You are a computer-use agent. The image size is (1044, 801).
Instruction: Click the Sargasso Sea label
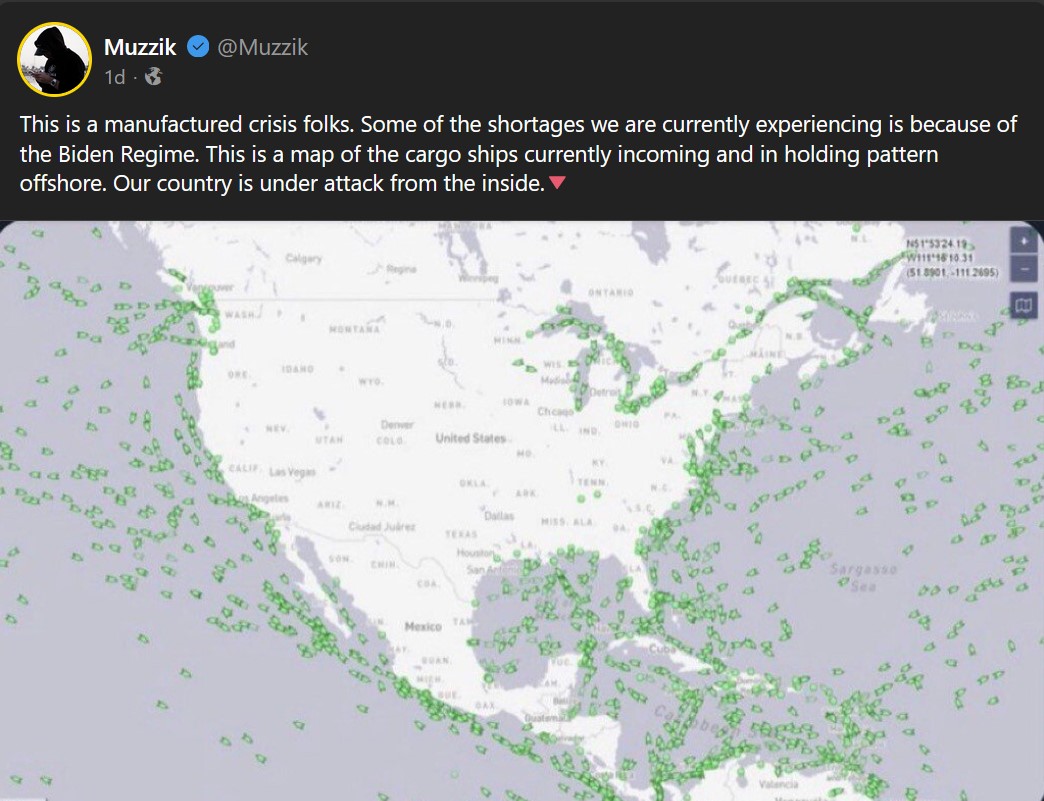point(864,577)
